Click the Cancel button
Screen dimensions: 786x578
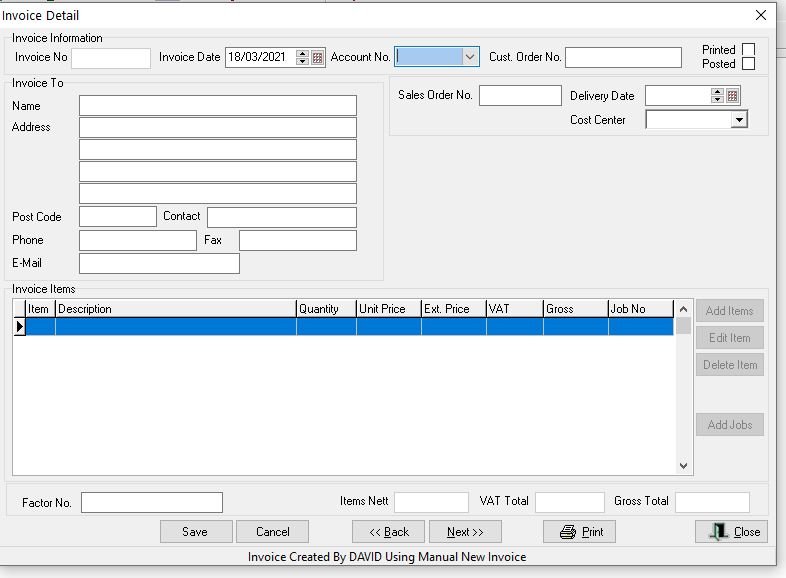[x=272, y=532]
